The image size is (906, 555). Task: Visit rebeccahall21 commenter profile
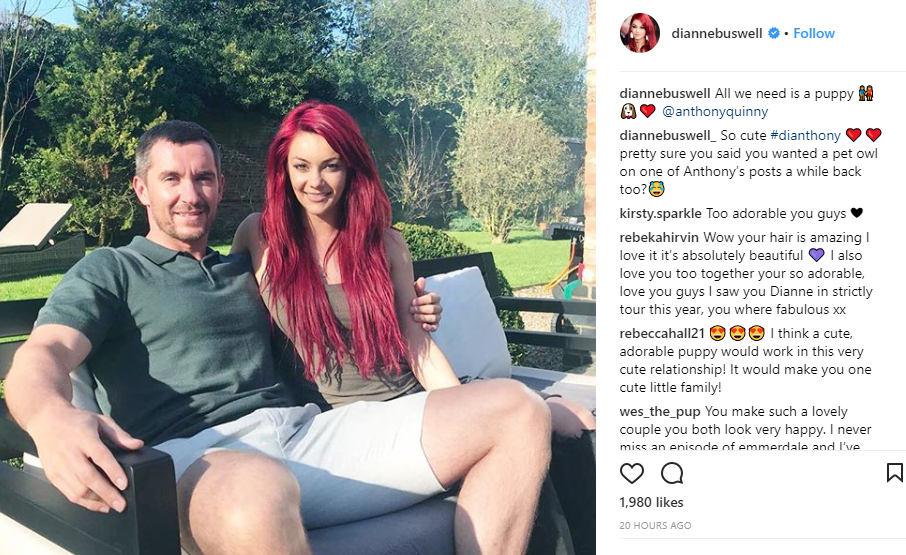(662, 333)
